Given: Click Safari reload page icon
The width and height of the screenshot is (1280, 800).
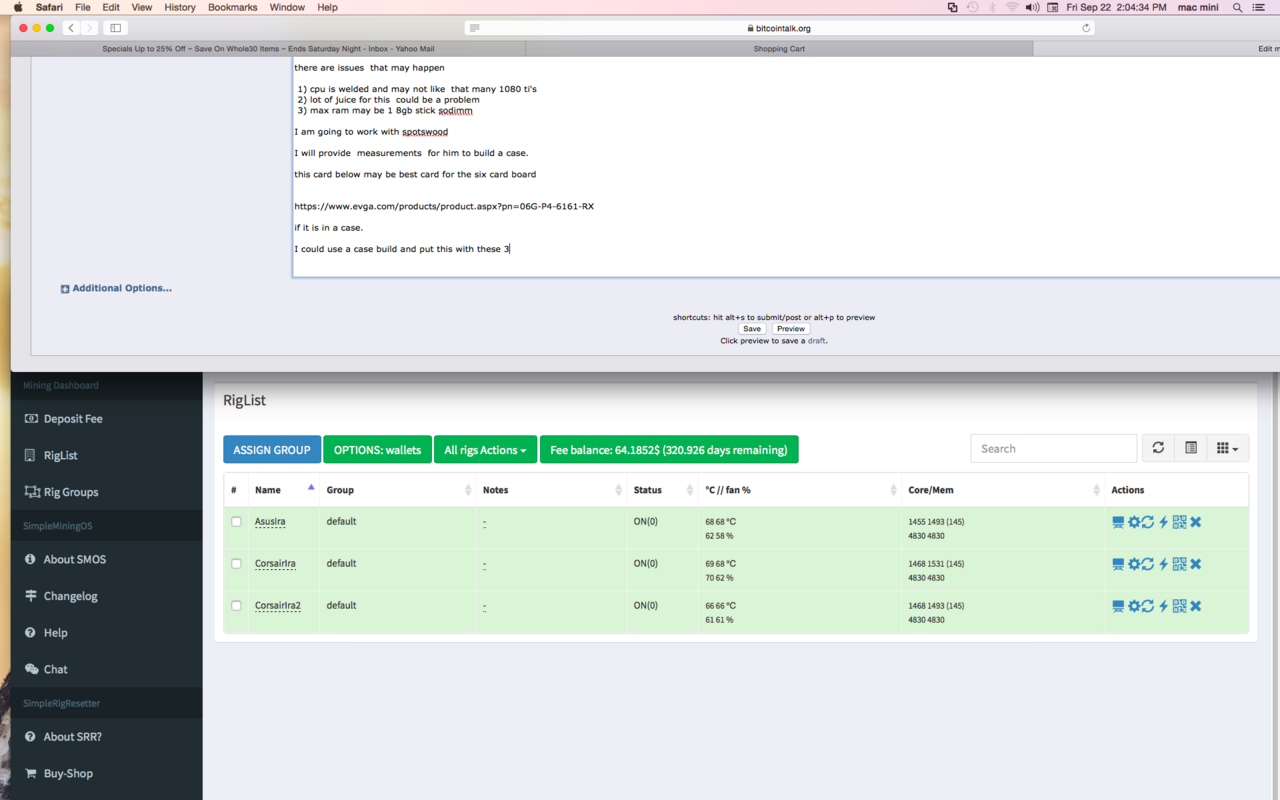Looking at the screenshot, I should [x=1086, y=28].
